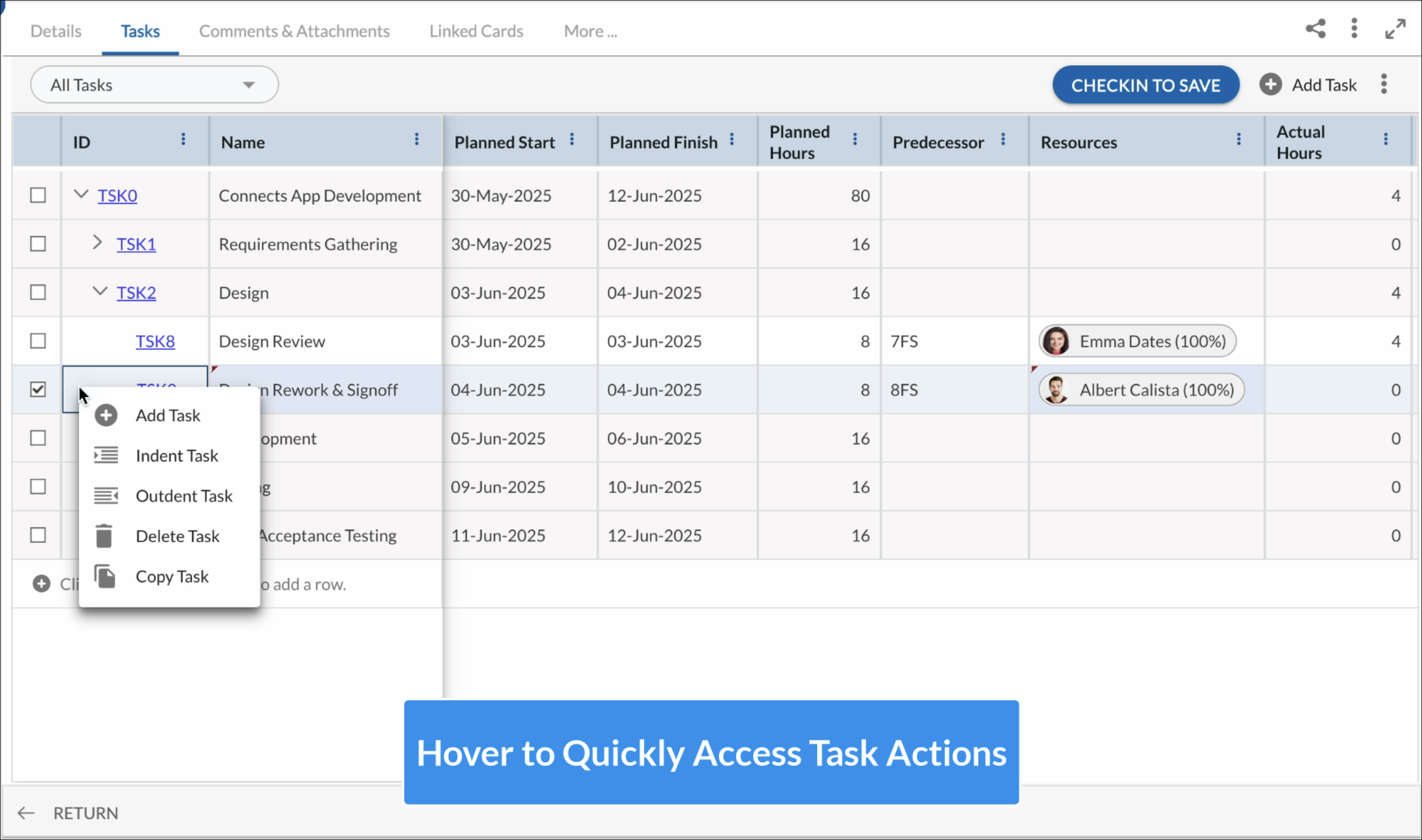Open the ID column options menu
Image resolution: width=1422 pixels, height=840 pixels.
tap(183, 139)
